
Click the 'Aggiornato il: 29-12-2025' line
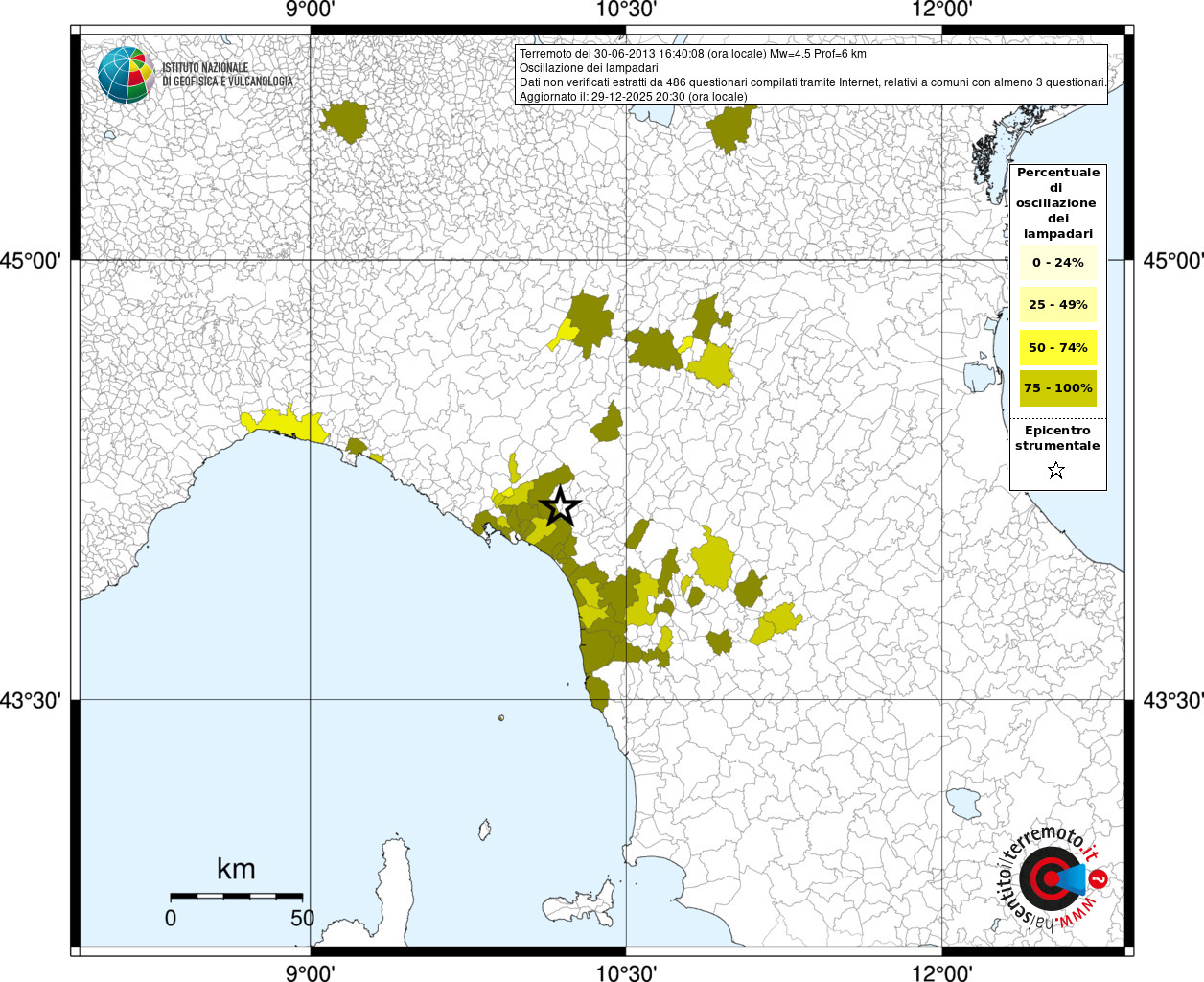click(633, 97)
